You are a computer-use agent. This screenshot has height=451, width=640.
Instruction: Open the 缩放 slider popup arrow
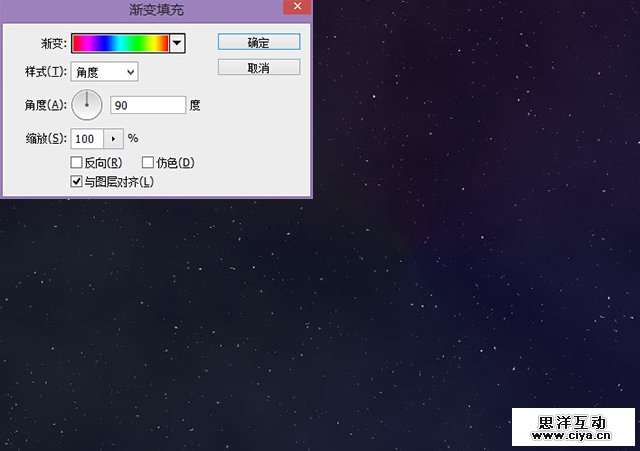(113, 139)
